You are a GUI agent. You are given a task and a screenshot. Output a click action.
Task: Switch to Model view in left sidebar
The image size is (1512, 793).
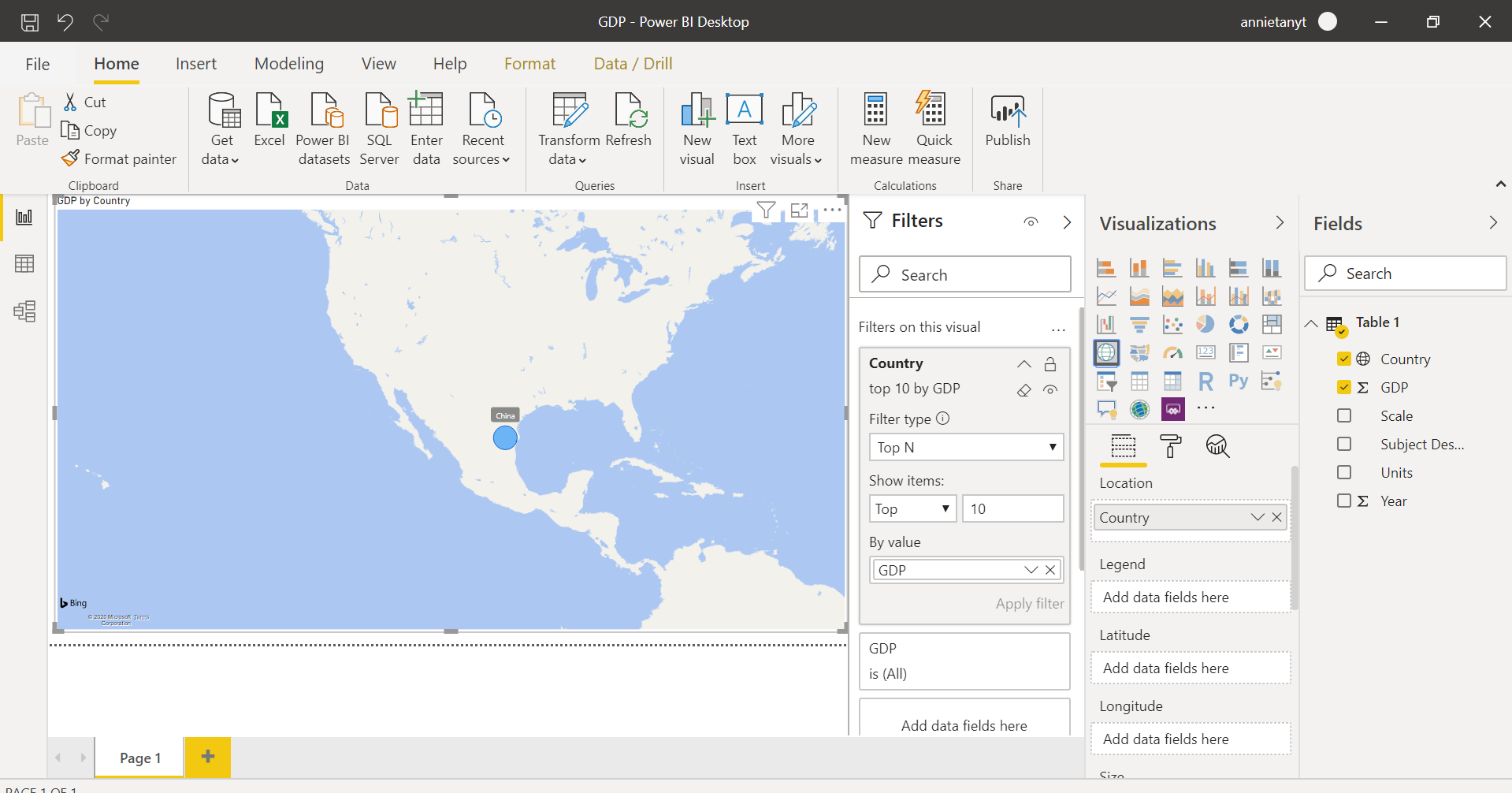[24, 311]
